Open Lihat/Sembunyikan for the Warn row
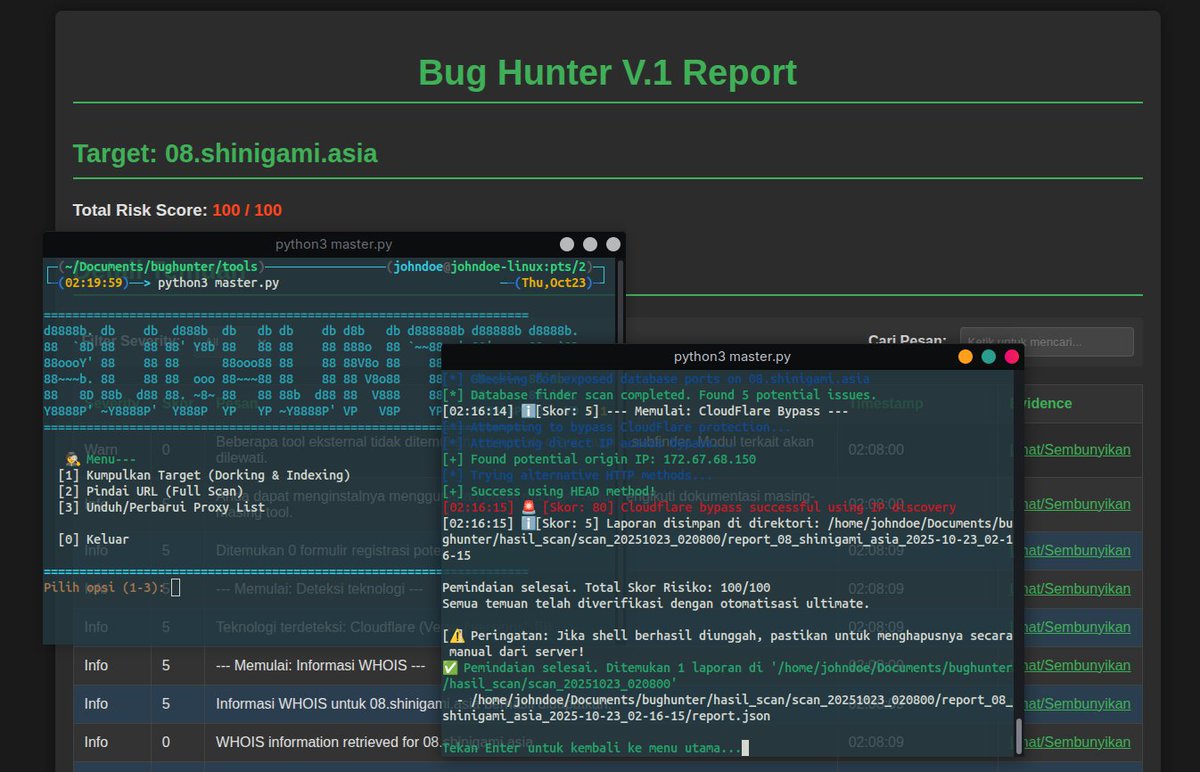Screen dimensions: 1200x772 point(1078,449)
